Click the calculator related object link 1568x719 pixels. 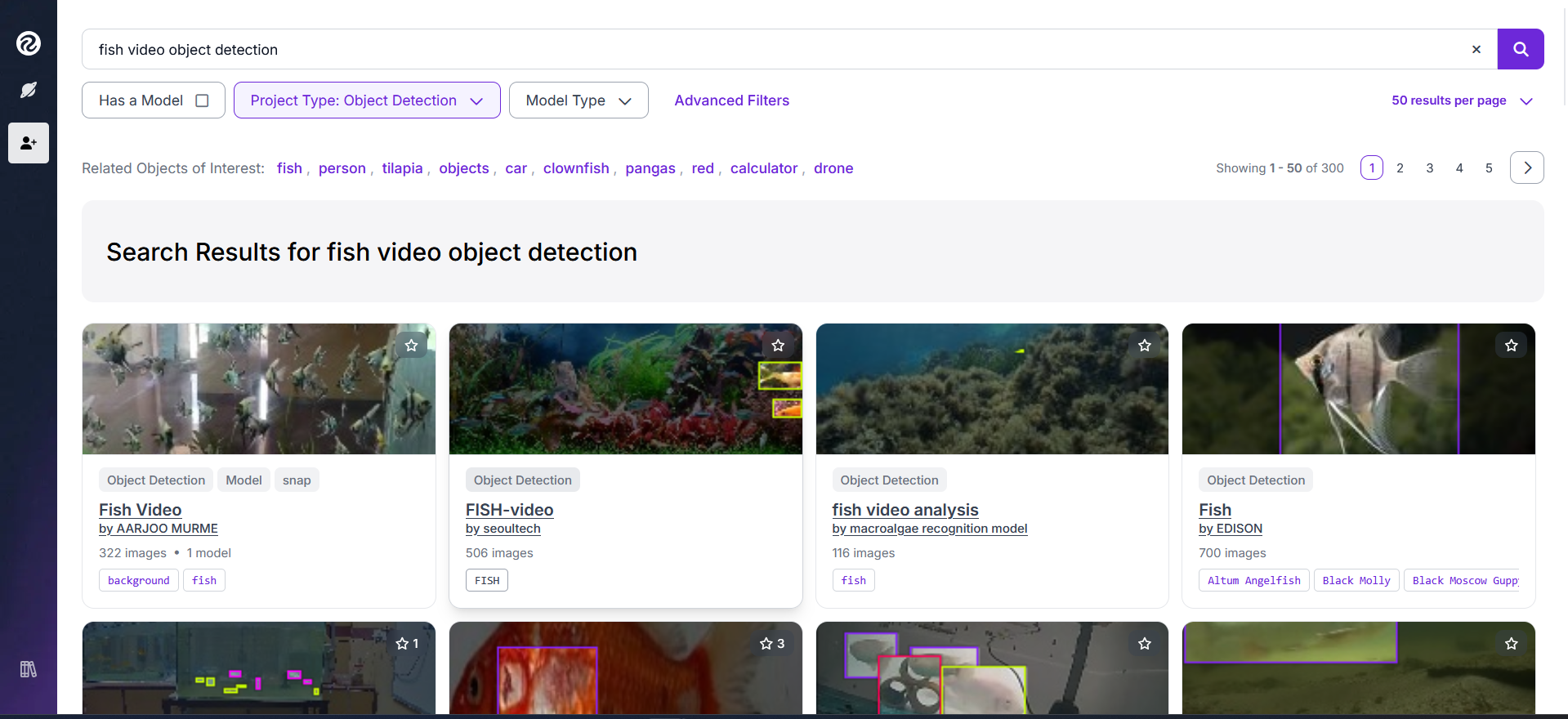coord(764,168)
